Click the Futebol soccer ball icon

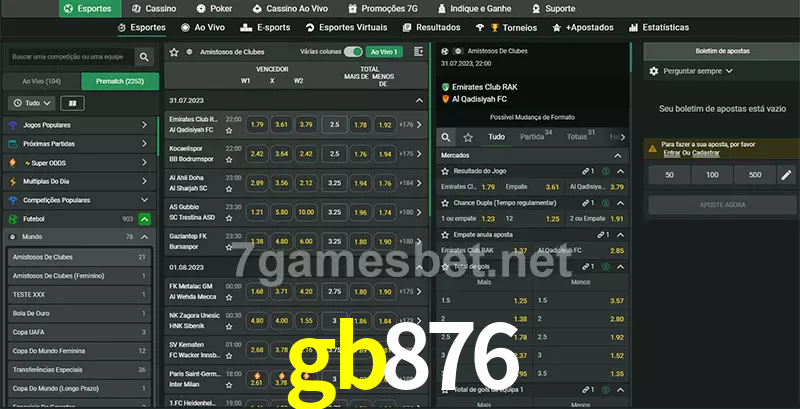point(13,219)
